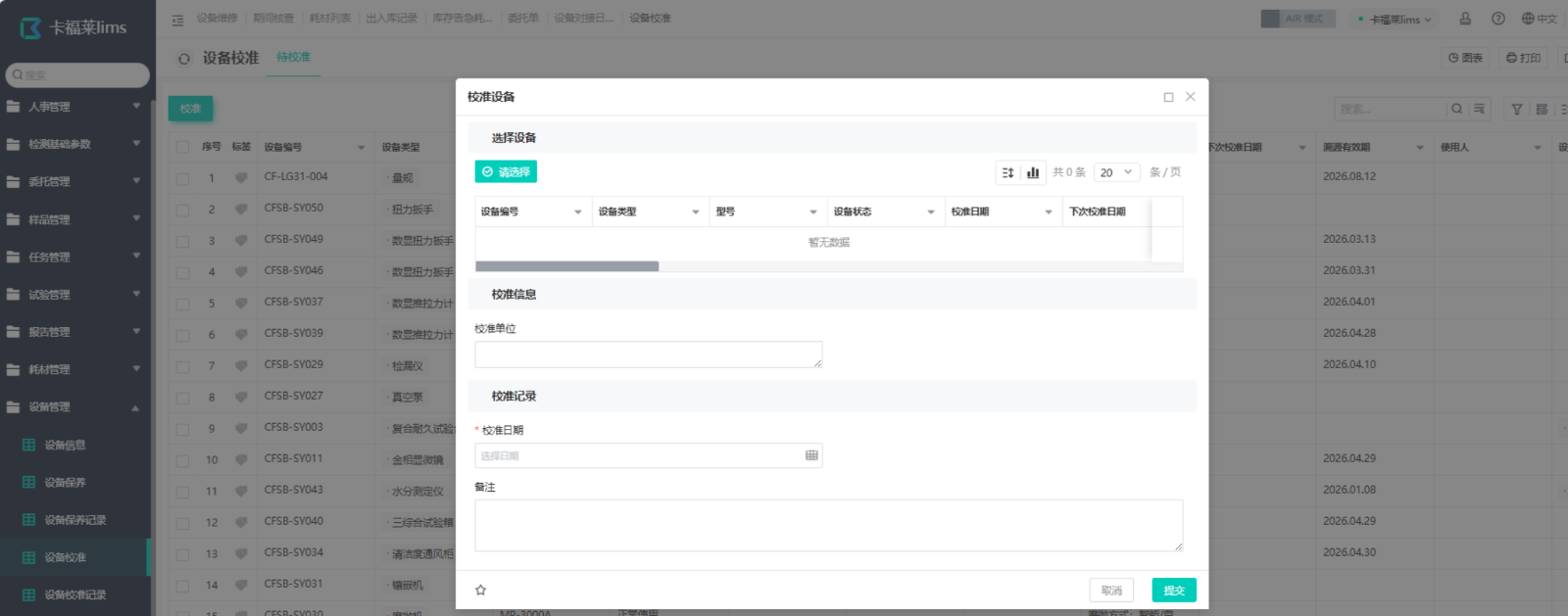Click the 设备信息 grid icon in sidebar
1568x616 pixels.
[x=28, y=445]
